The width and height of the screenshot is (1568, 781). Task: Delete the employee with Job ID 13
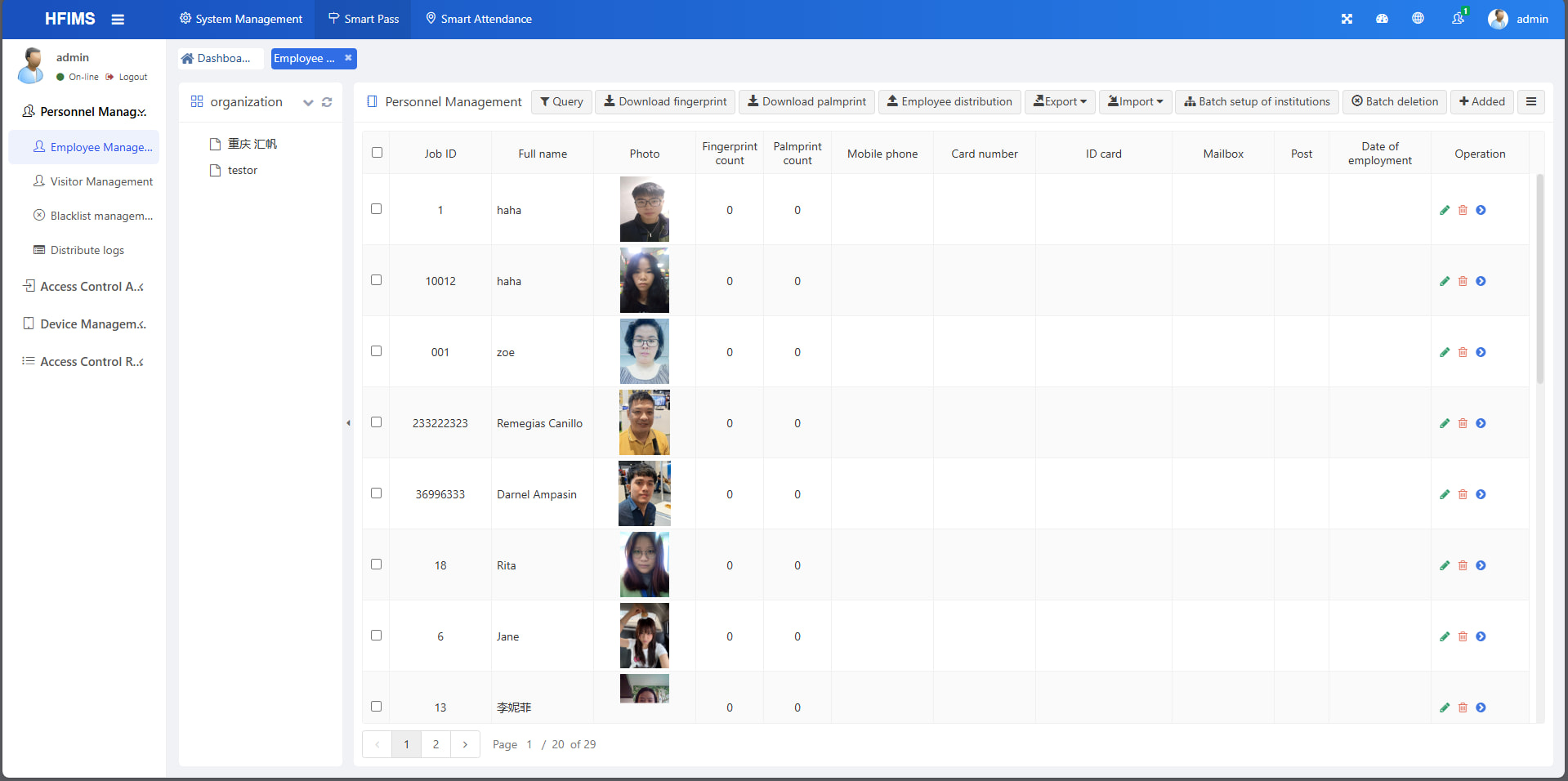pos(1463,707)
